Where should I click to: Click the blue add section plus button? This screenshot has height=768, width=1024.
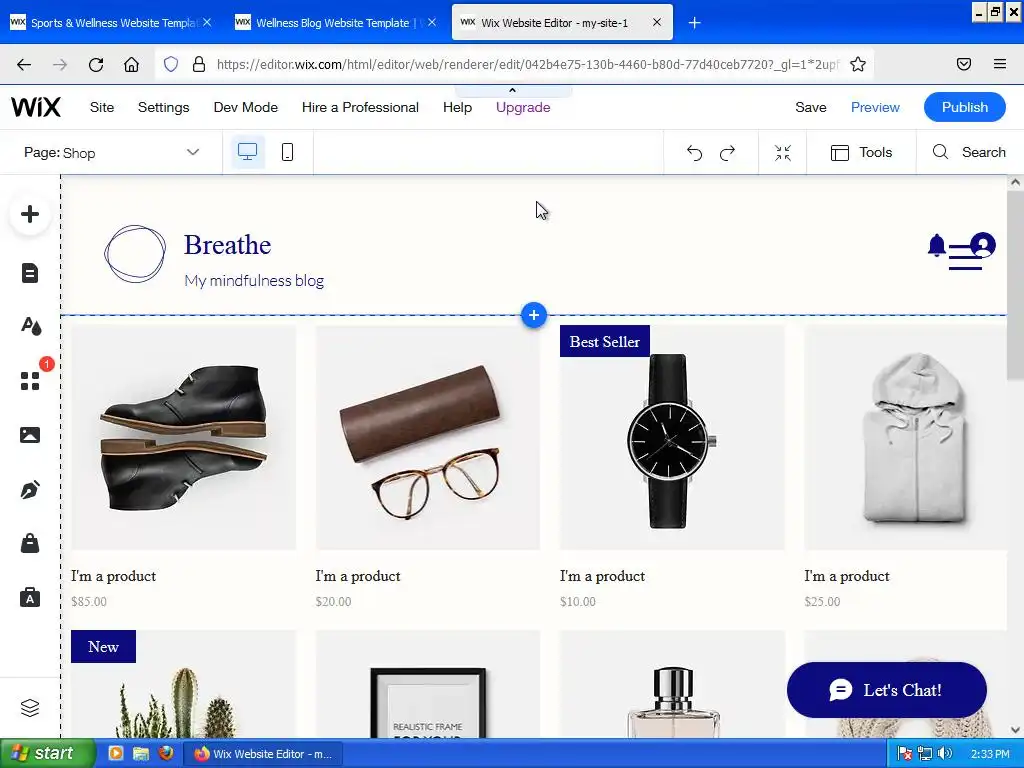[x=534, y=315]
